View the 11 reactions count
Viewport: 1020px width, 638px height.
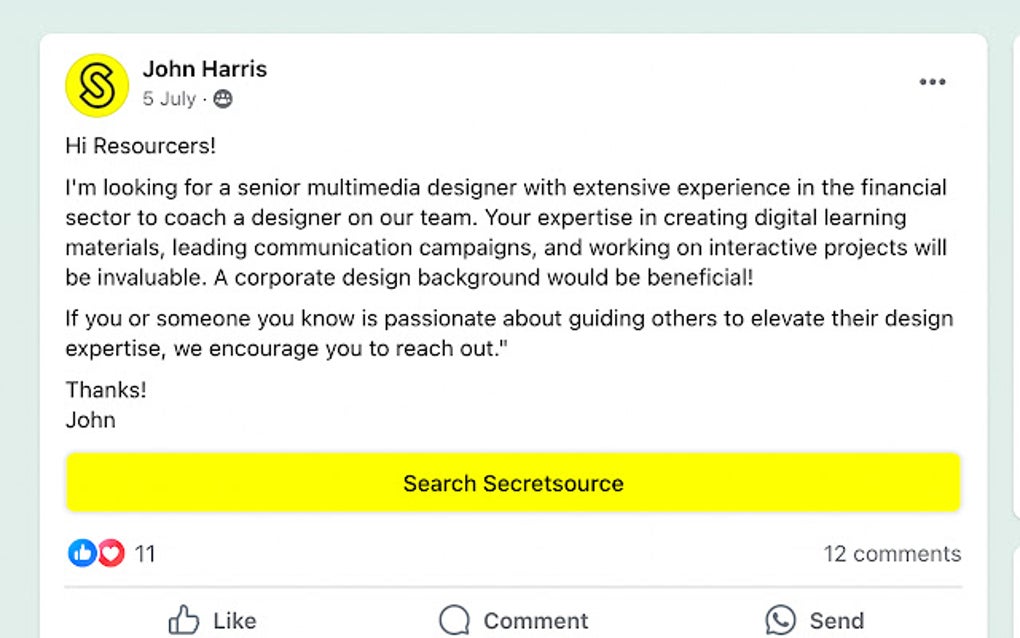click(145, 554)
